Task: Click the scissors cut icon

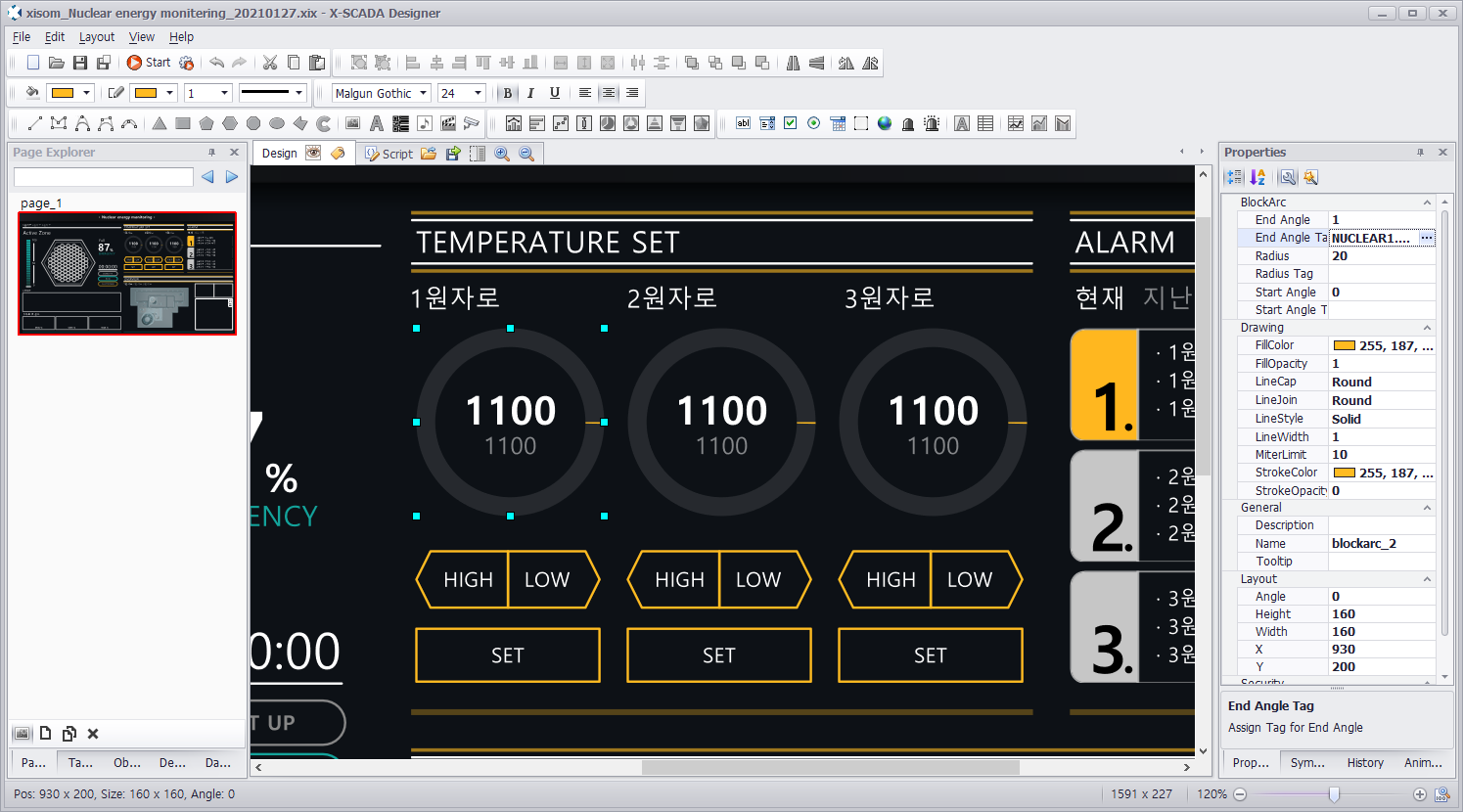Action: 270,63
